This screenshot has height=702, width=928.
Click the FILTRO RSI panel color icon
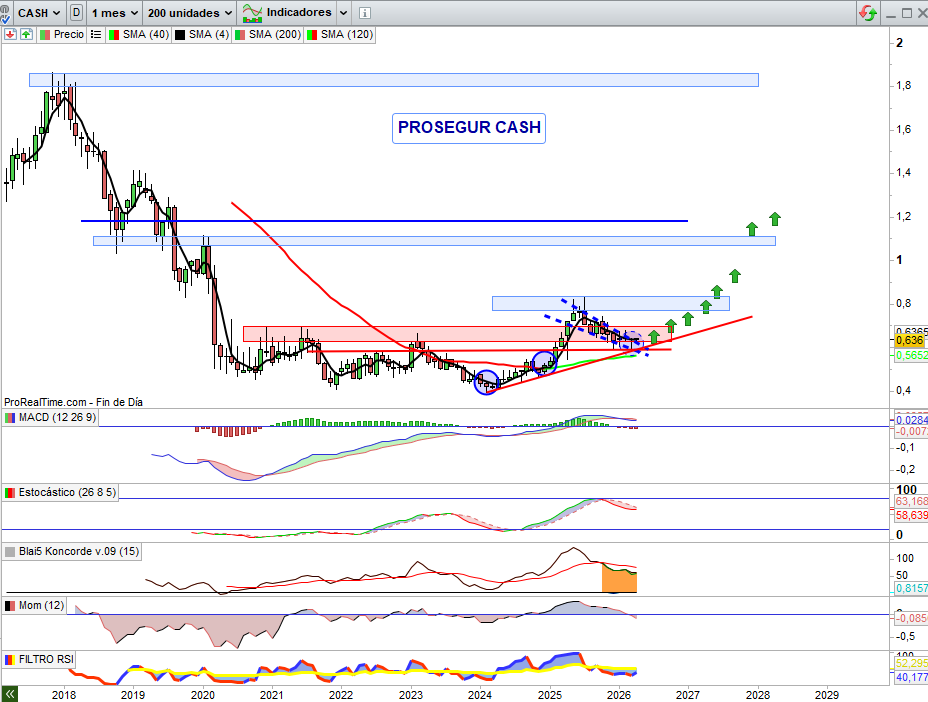click(10, 659)
